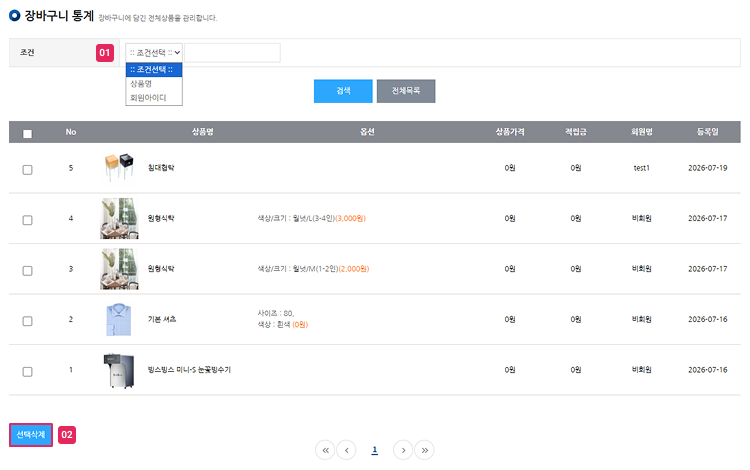The image size is (750, 470).
Task: Check the checkbox for the 빙수기 row
Action: coord(28,372)
